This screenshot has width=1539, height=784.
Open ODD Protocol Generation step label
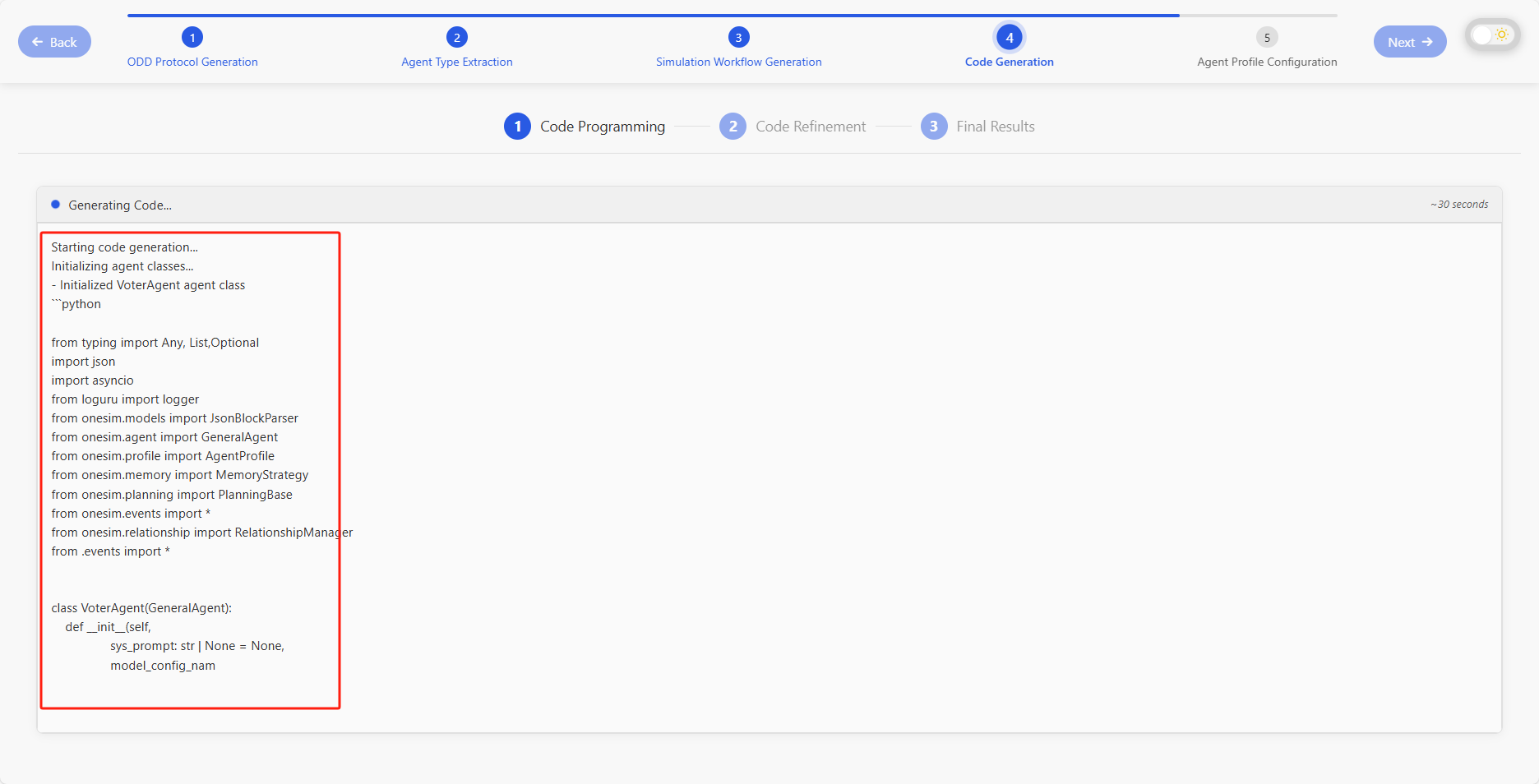pyautogui.click(x=192, y=62)
